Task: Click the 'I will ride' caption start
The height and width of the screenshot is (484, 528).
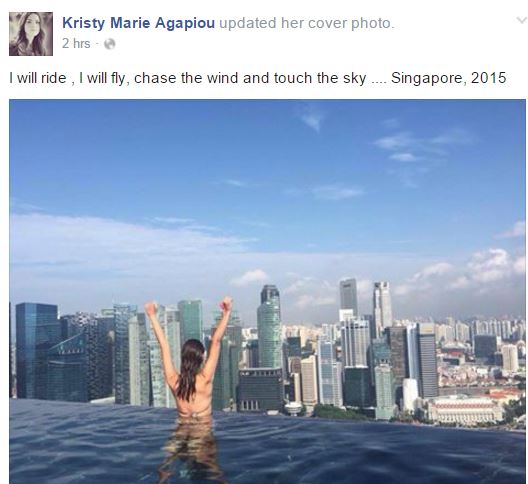Action: pyautogui.click(x=38, y=78)
